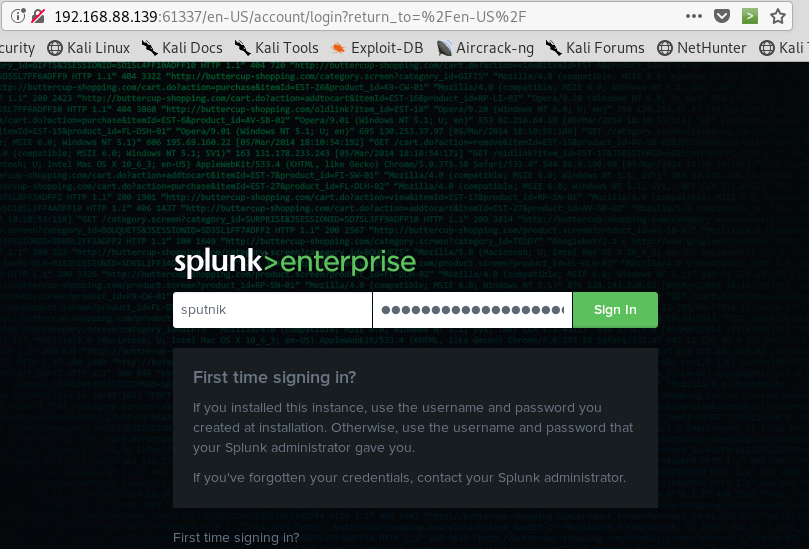Screen dimensions: 809x549
Task: Click the Aircrack-ng bookmark icon
Action: [444, 48]
